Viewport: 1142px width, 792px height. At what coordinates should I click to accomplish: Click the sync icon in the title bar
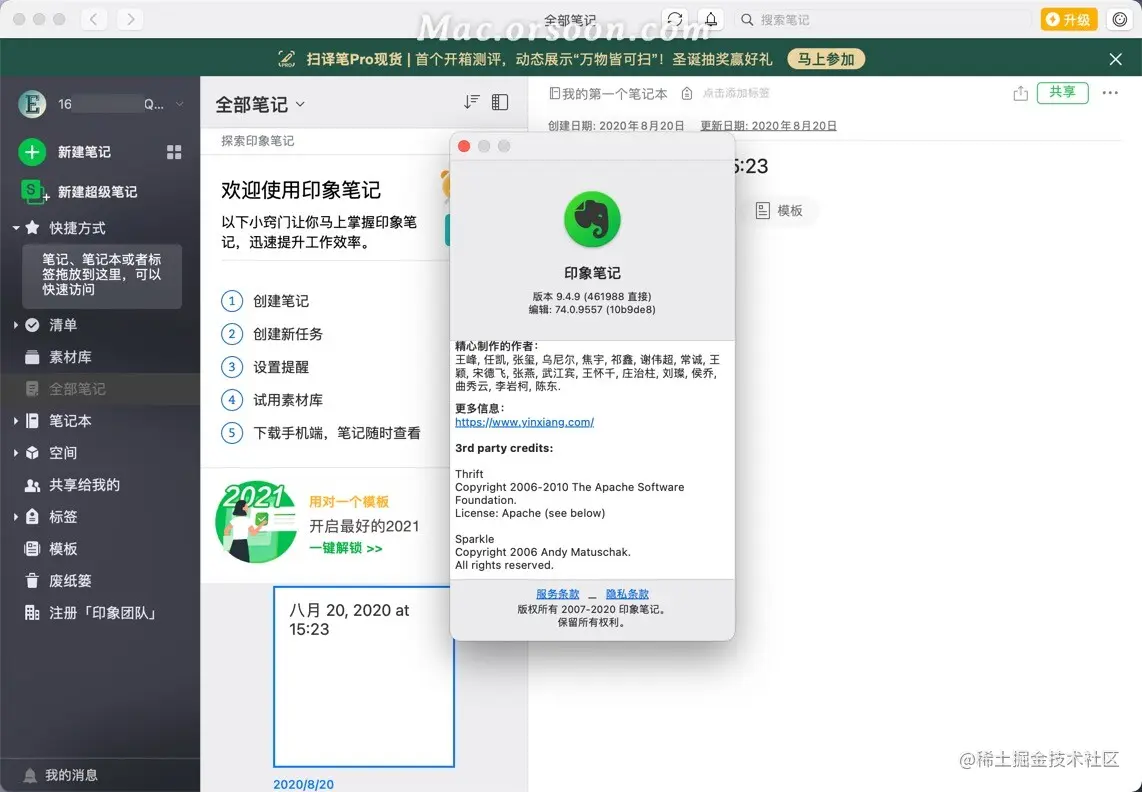[675, 20]
